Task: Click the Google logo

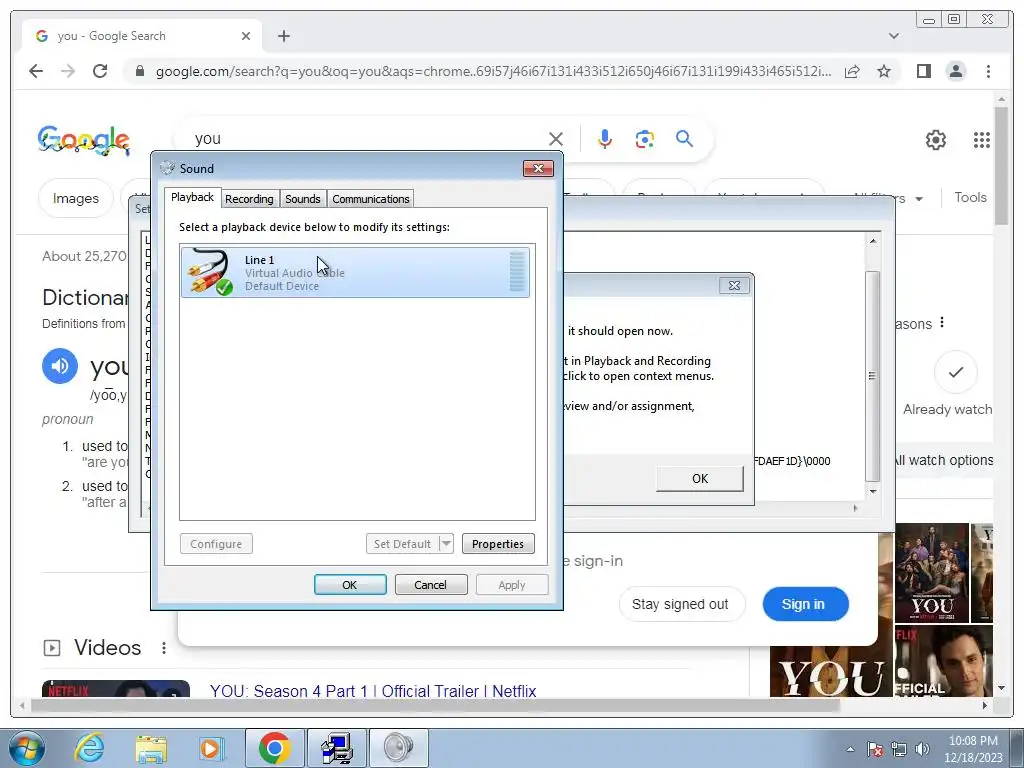Action: pos(84,140)
